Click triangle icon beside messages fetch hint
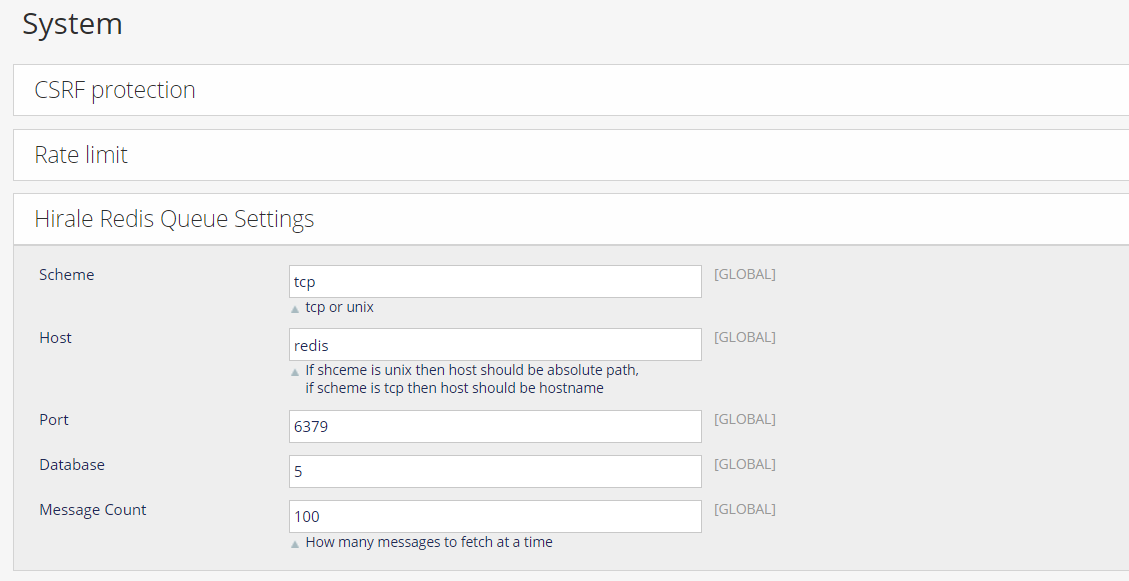Screen dimensions: 1129x581 295,544
